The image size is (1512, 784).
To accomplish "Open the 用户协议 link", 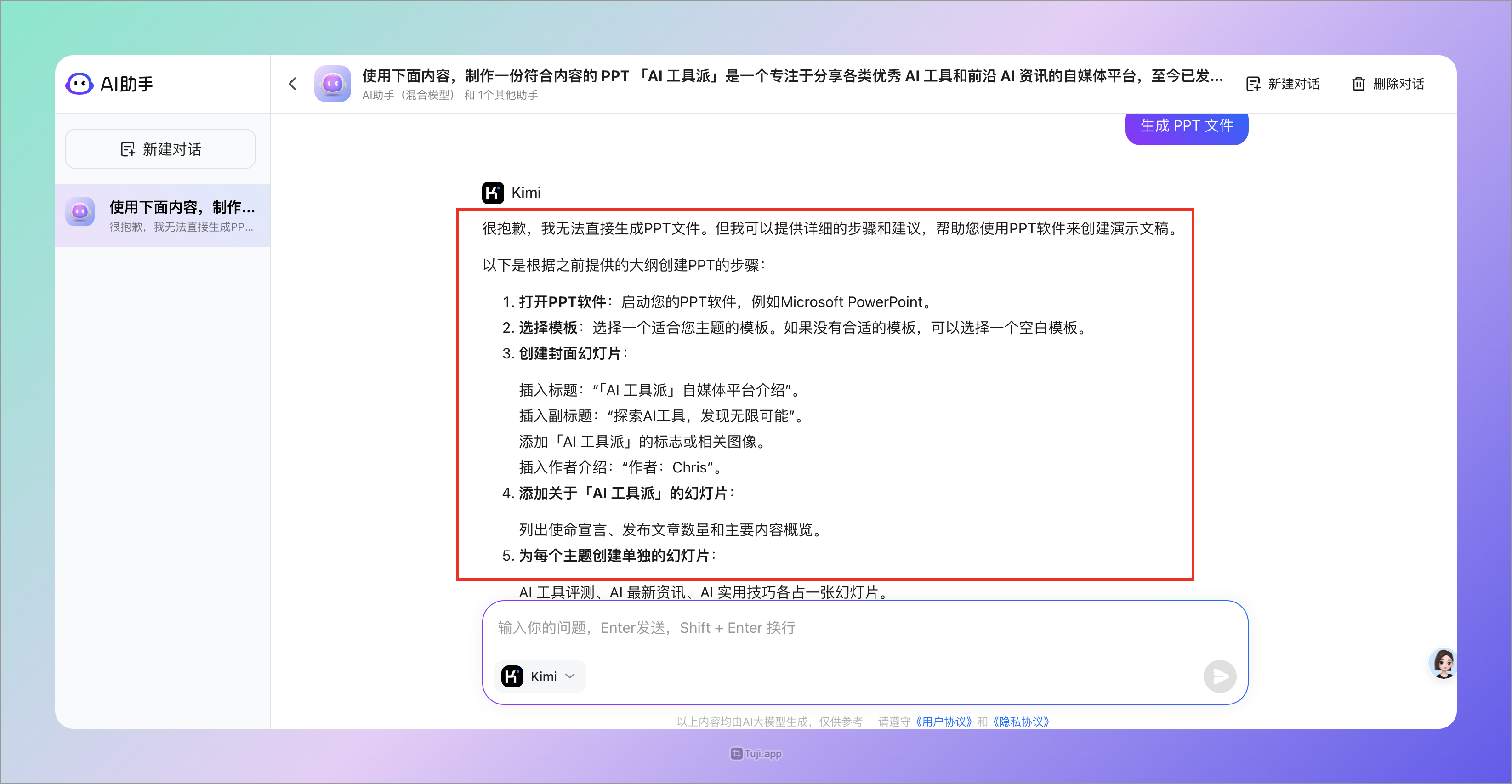I will click(x=944, y=721).
